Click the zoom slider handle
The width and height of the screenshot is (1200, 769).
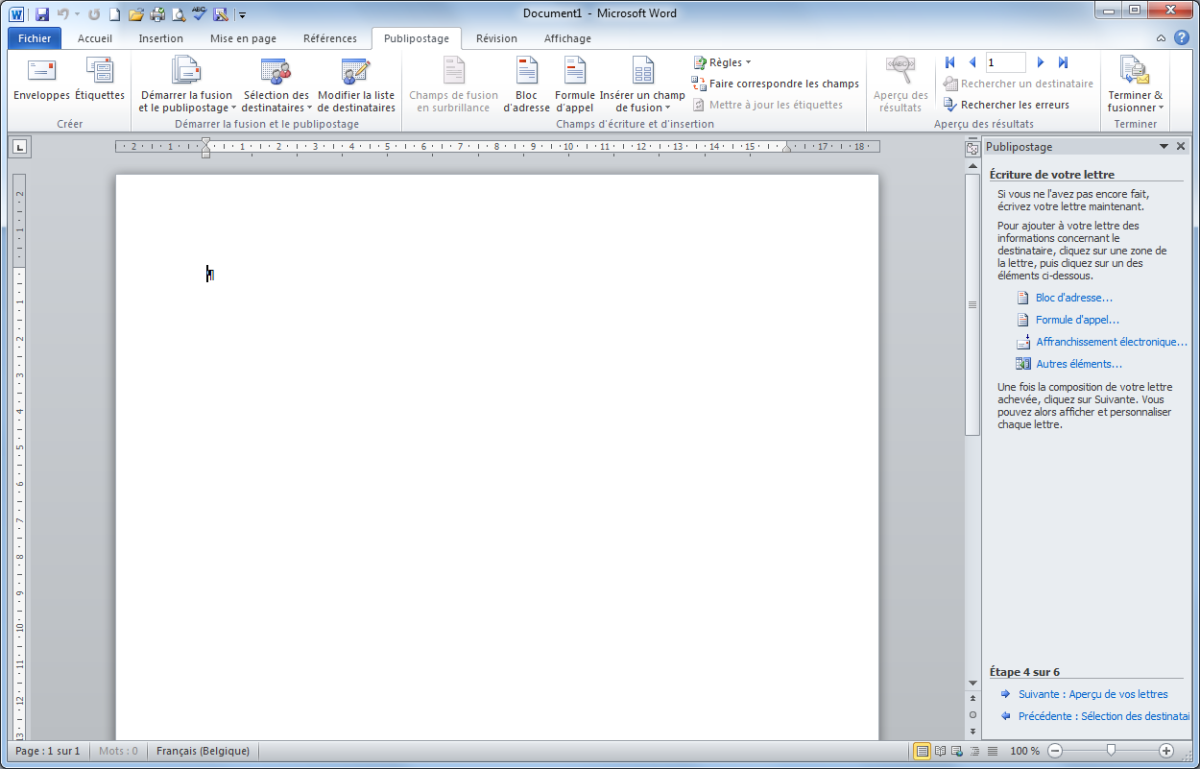click(1111, 751)
